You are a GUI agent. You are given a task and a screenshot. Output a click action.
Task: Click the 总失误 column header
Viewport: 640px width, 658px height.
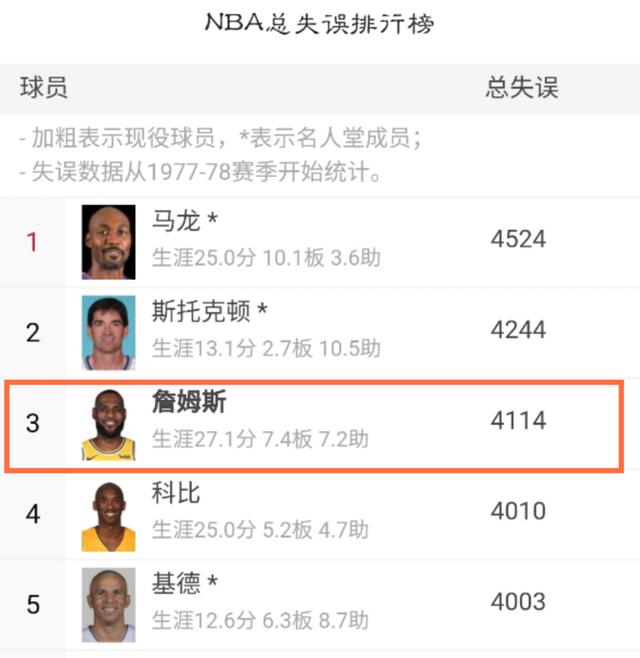tap(522, 88)
